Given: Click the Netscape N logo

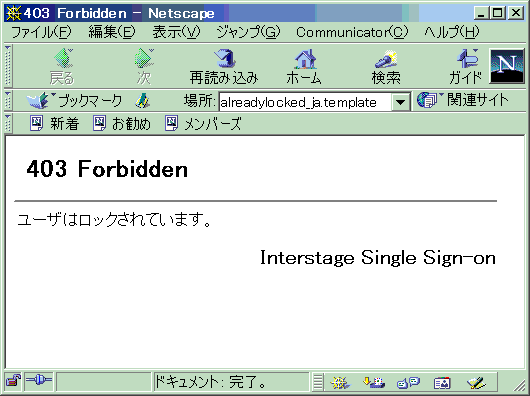Looking at the screenshot, I should coord(507,66).
